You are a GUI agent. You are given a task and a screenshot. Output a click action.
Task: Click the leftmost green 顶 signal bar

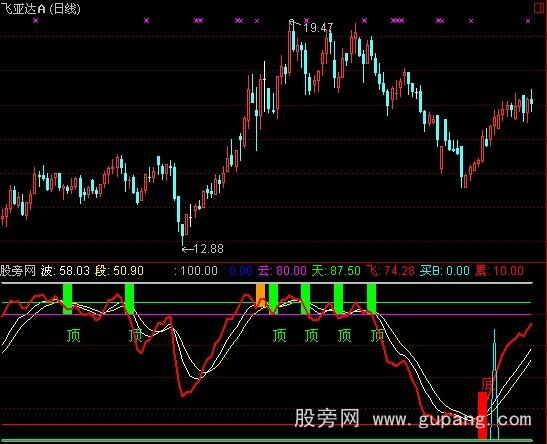click(67, 299)
